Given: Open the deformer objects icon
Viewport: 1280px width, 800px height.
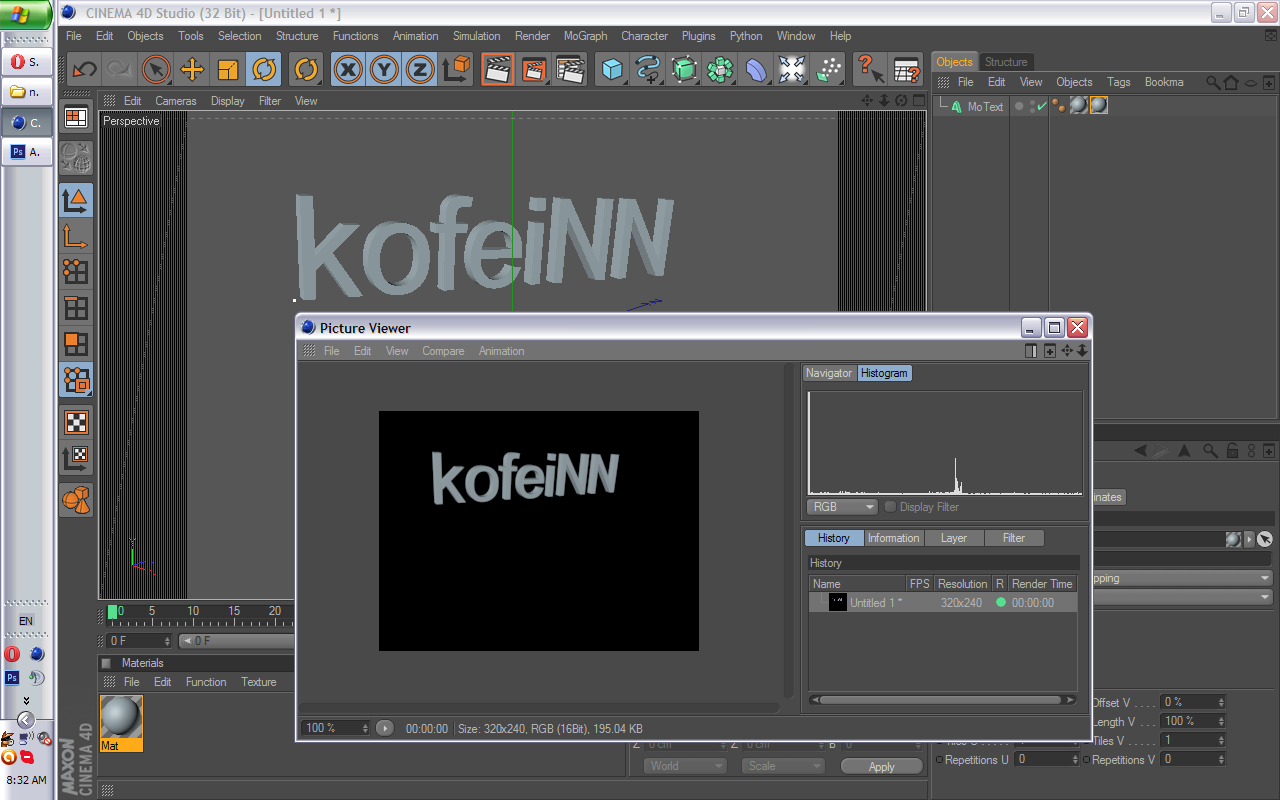Looking at the screenshot, I should pos(756,69).
